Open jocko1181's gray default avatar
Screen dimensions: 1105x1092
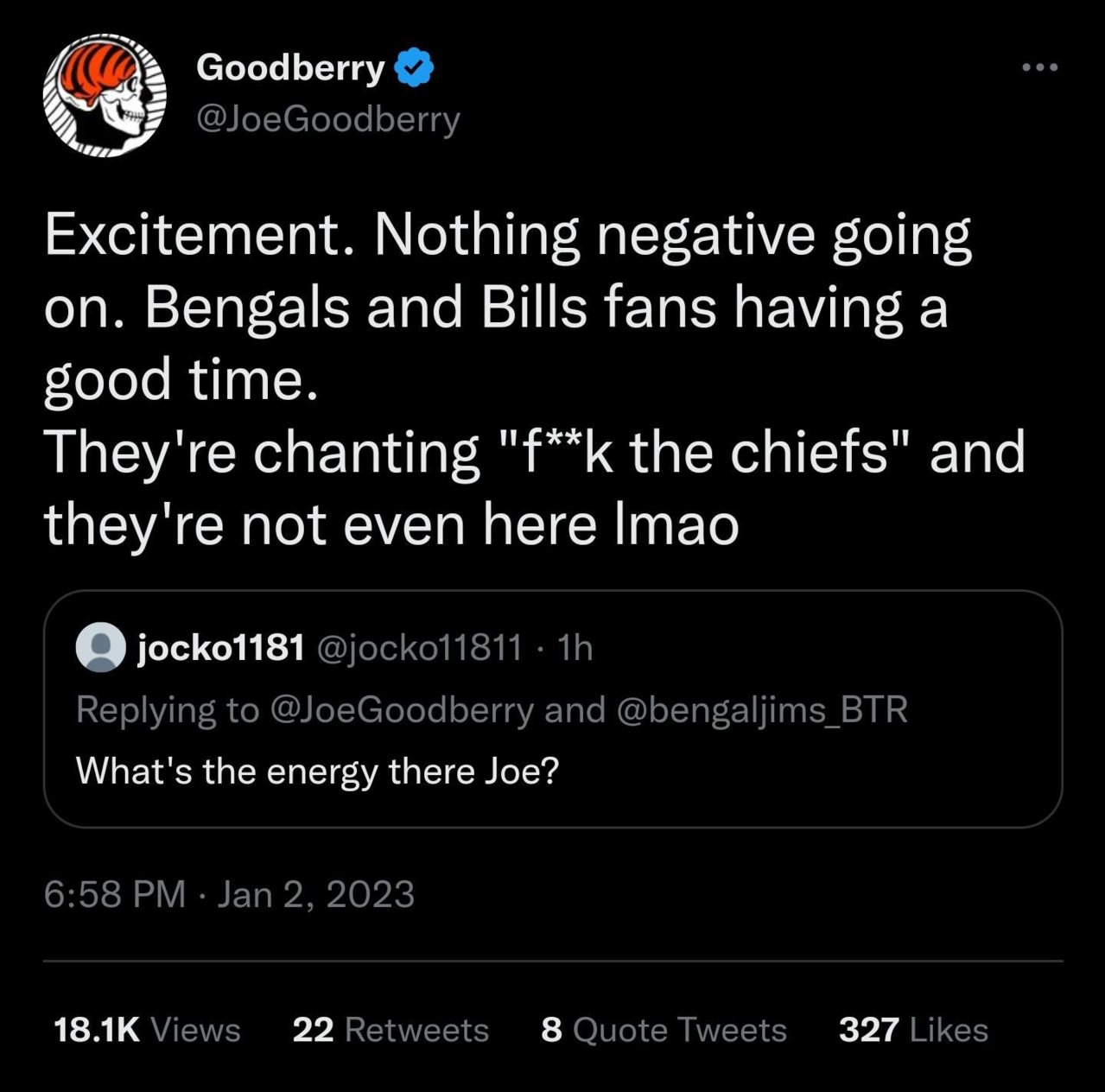tap(101, 647)
